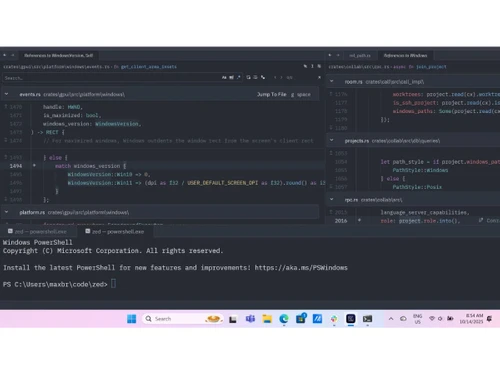500x375 pixels.
Task: Click PathStyle::Windows in projects.rs
Action: point(420,170)
